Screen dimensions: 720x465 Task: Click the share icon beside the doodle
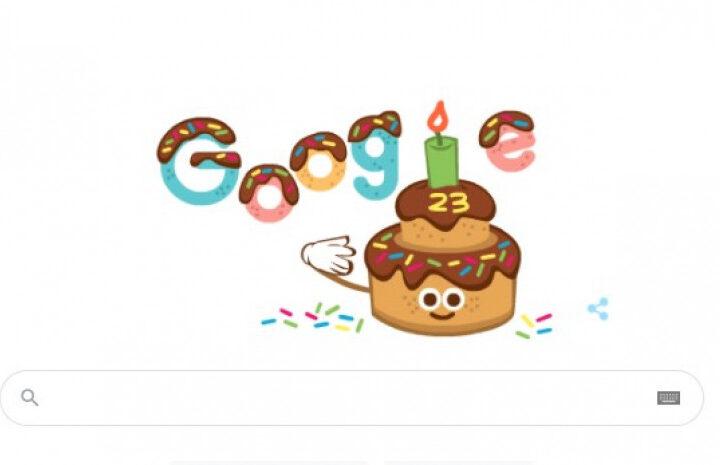point(598,309)
